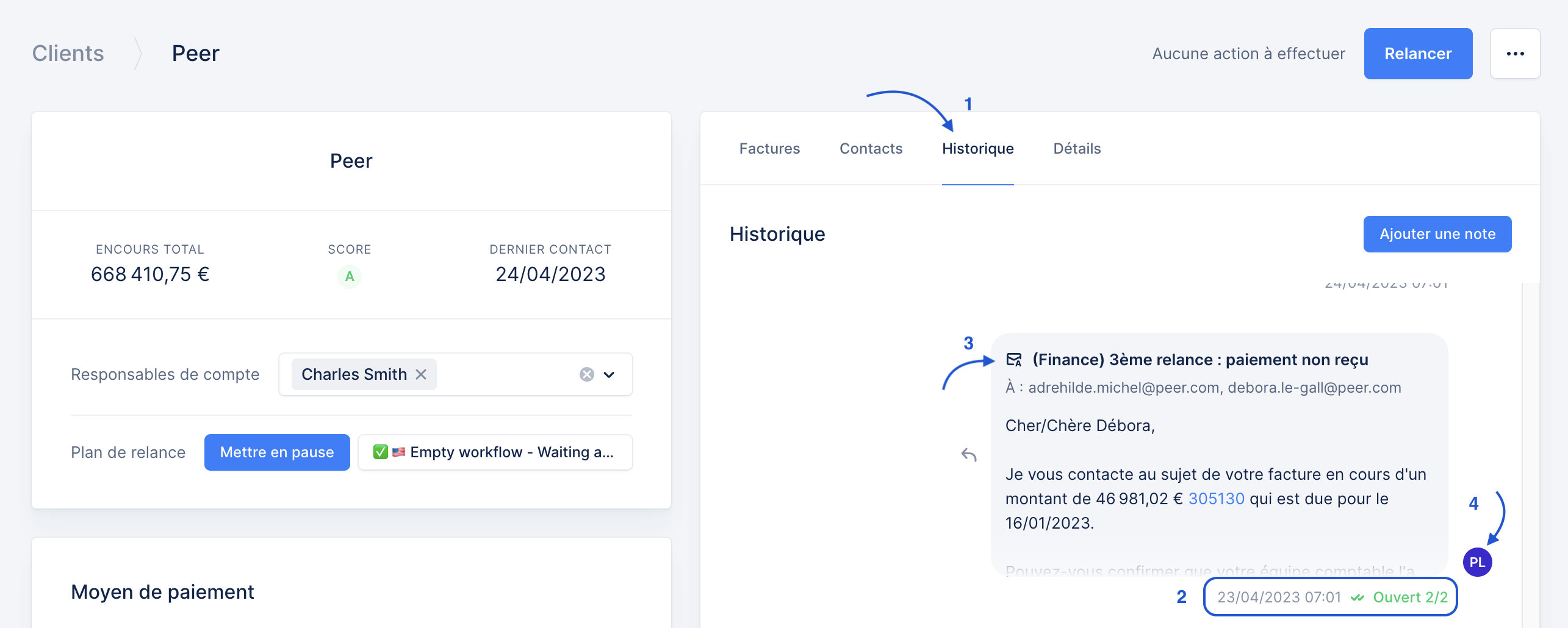Screen dimensions: 1568x628
Task: Open the three-dots more options menu
Action: (1515, 54)
